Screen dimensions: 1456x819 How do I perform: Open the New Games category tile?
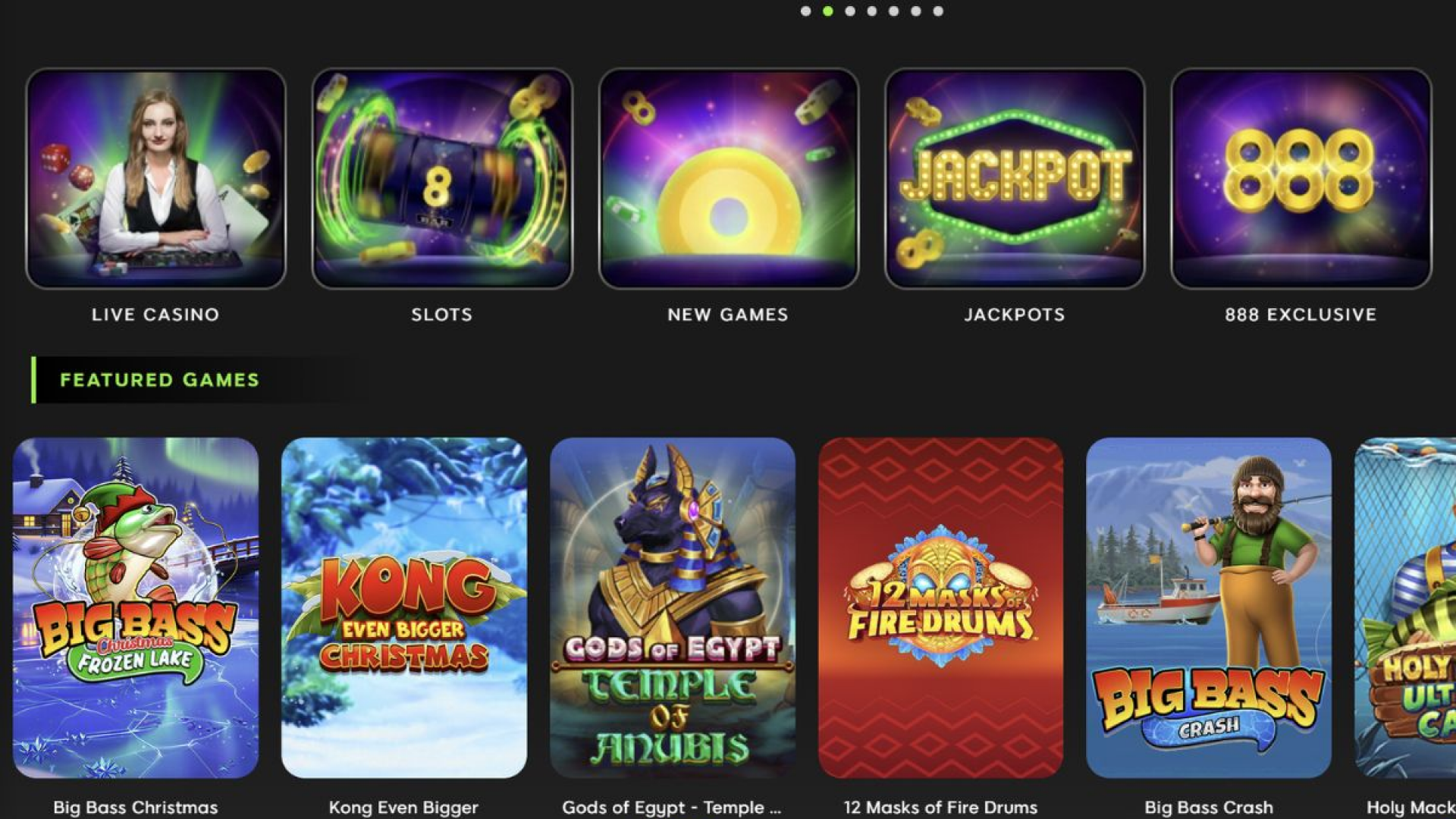click(729, 178)
